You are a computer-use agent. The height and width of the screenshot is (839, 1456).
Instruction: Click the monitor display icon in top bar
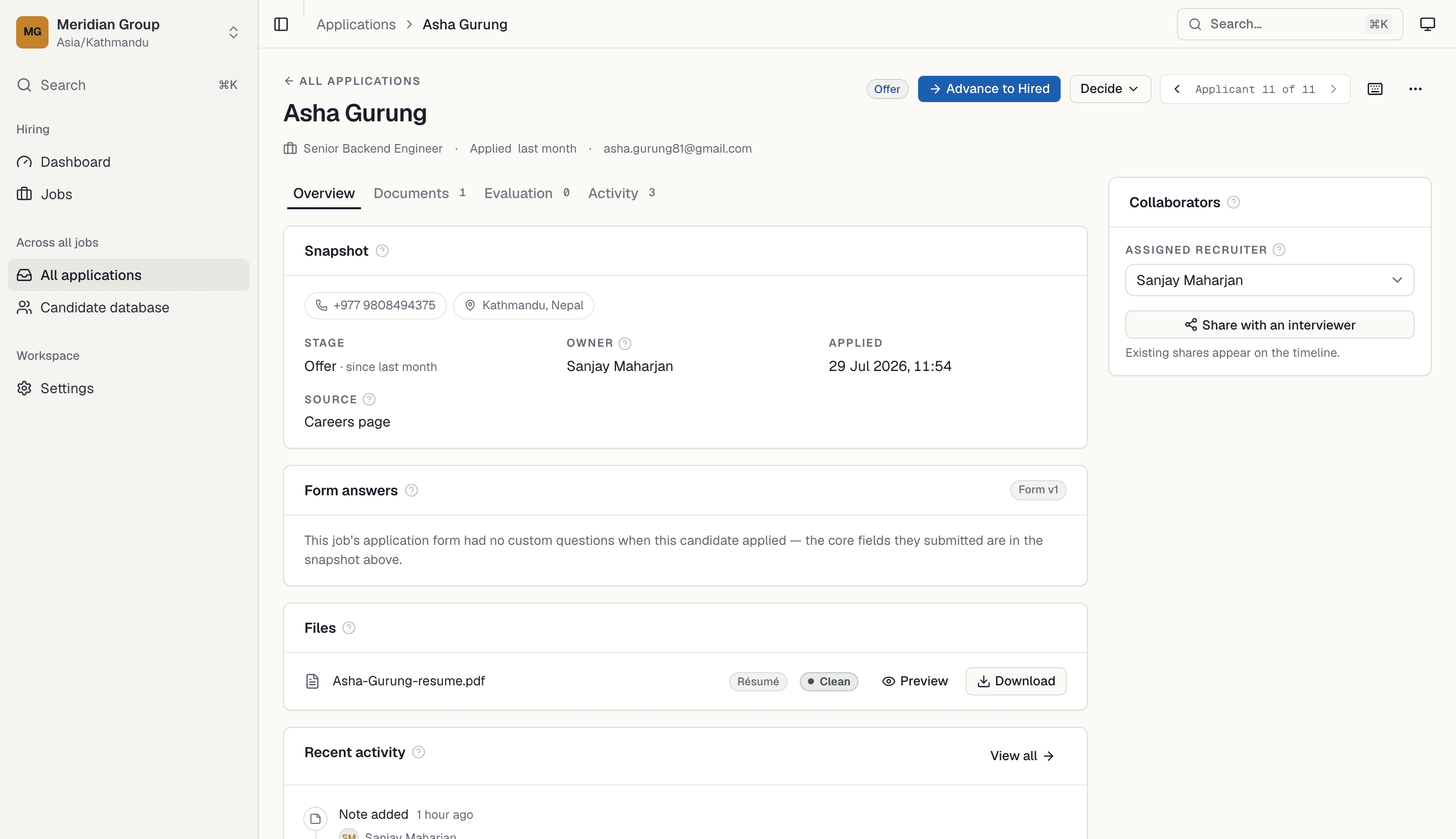[1427, 24]
